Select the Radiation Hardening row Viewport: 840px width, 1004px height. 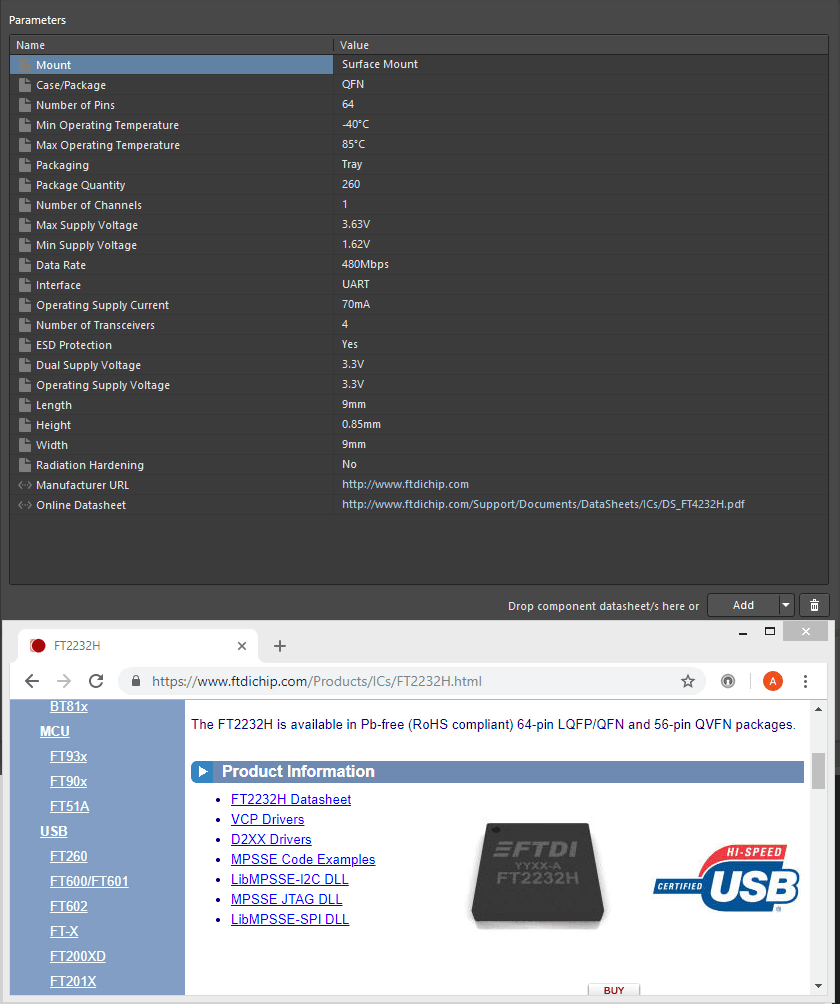click(419, 465)
